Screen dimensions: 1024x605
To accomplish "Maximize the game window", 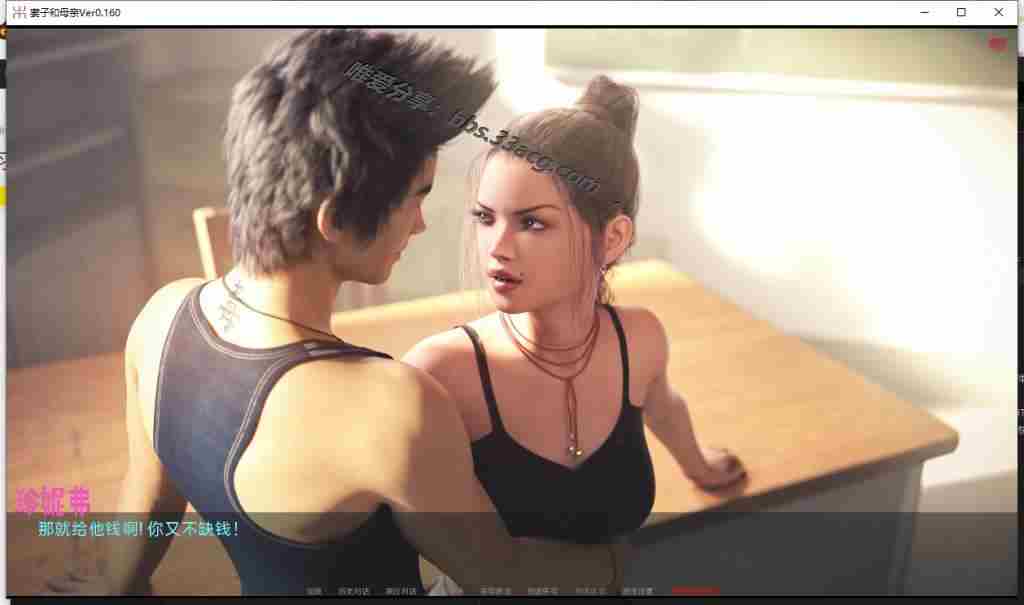I will (961, 12).
